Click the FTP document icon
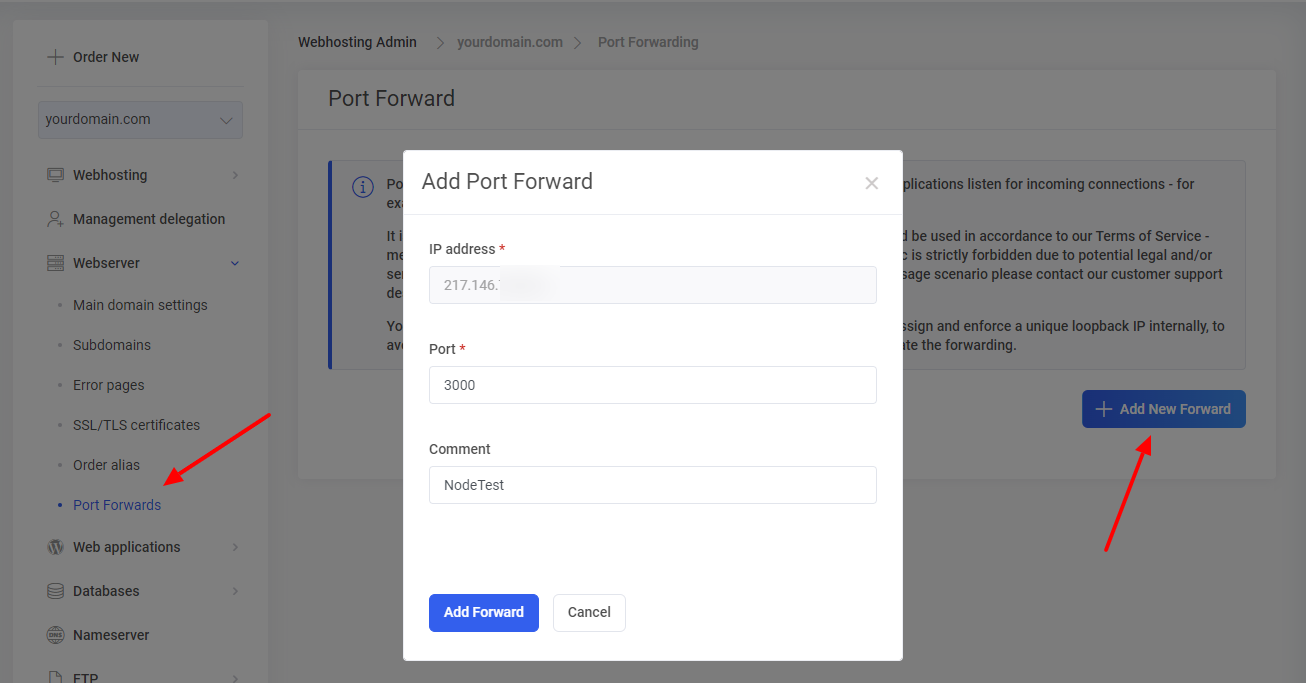 (54, 677)
